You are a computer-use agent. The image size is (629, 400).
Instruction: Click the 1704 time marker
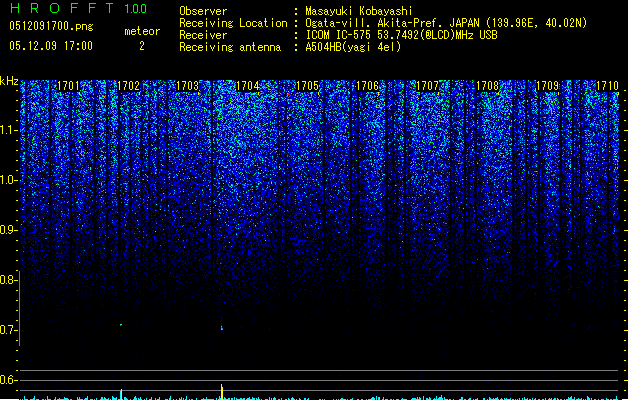click(x=248, y=86)
